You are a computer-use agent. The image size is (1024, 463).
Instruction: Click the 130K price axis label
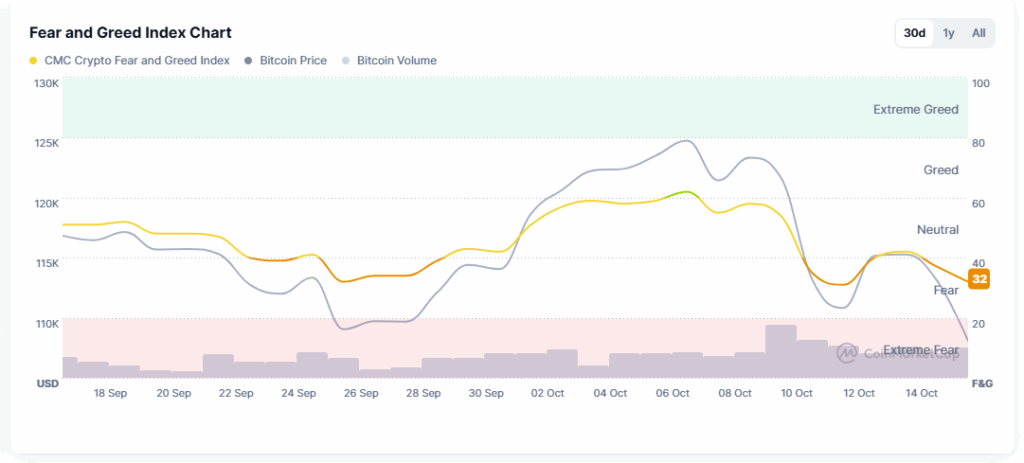pyautogui.click(x=46, y=83)
